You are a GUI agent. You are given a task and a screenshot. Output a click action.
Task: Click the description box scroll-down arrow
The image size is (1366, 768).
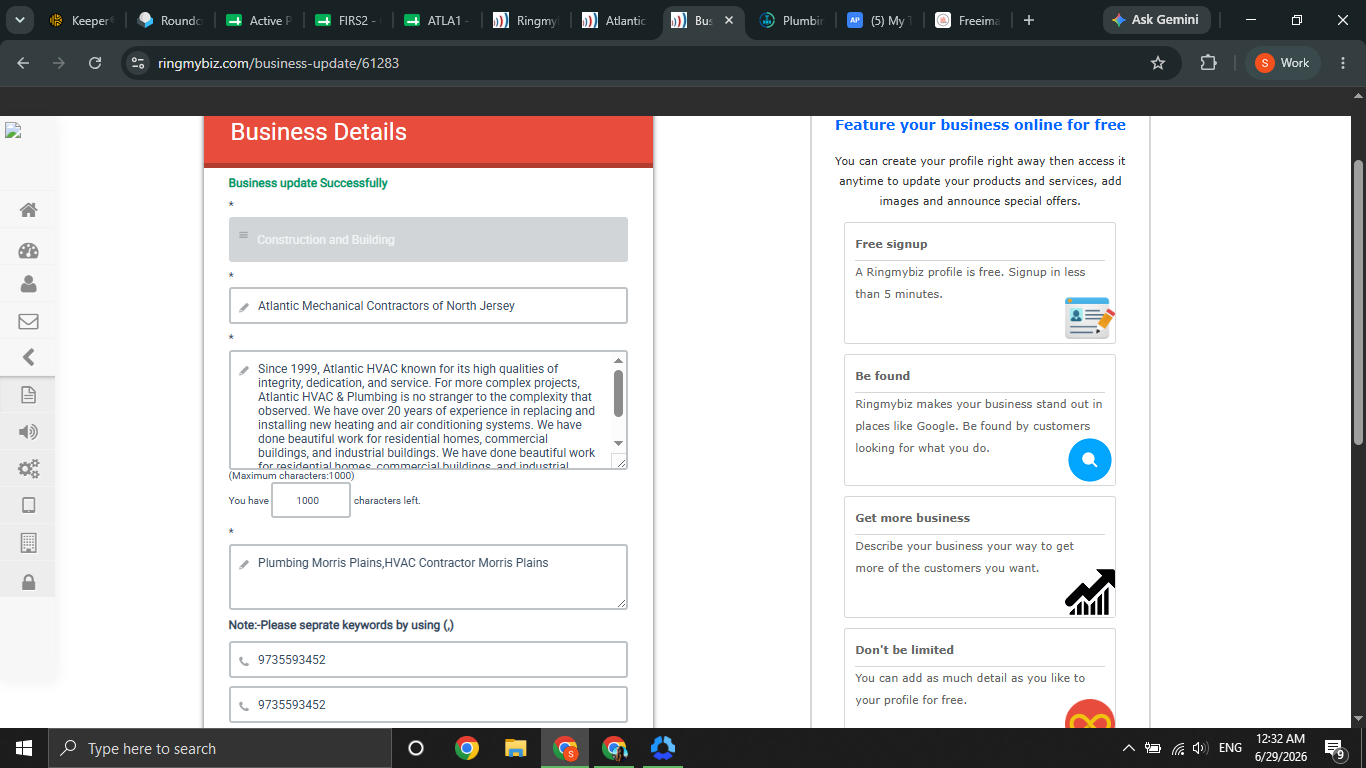click(618, 443)
